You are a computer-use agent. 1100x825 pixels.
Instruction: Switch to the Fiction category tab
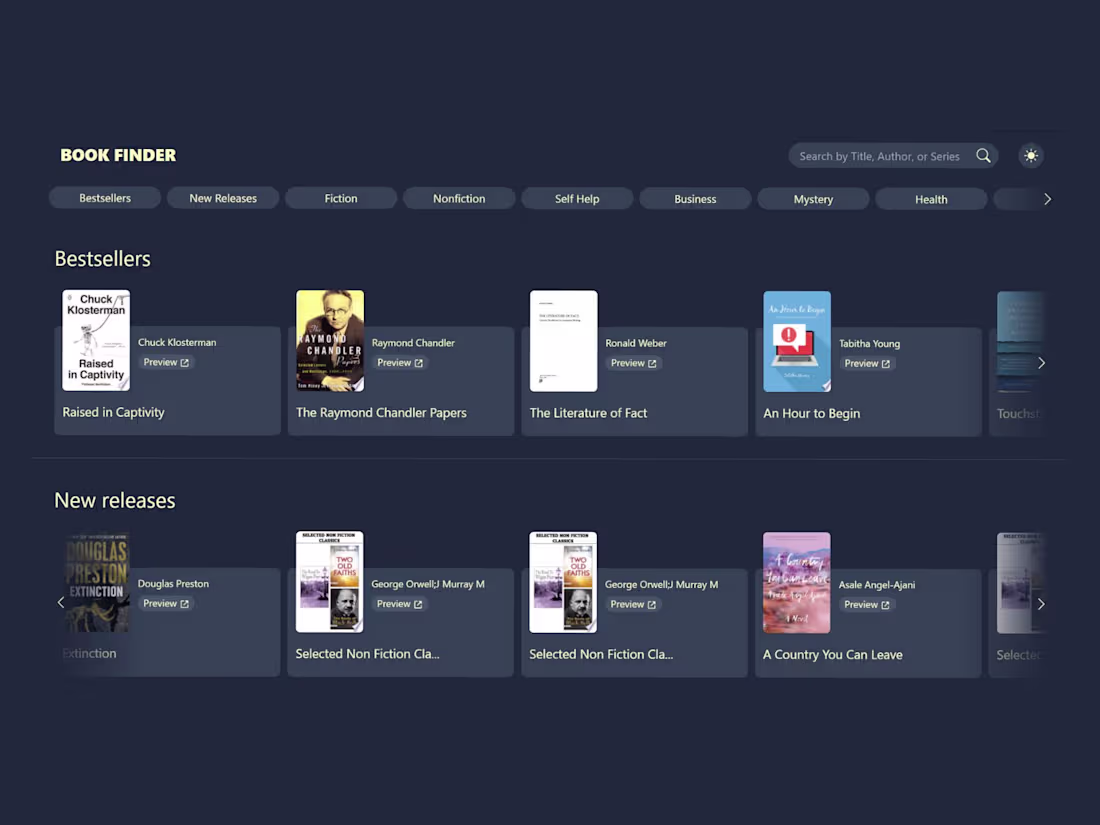pos(340,198)
